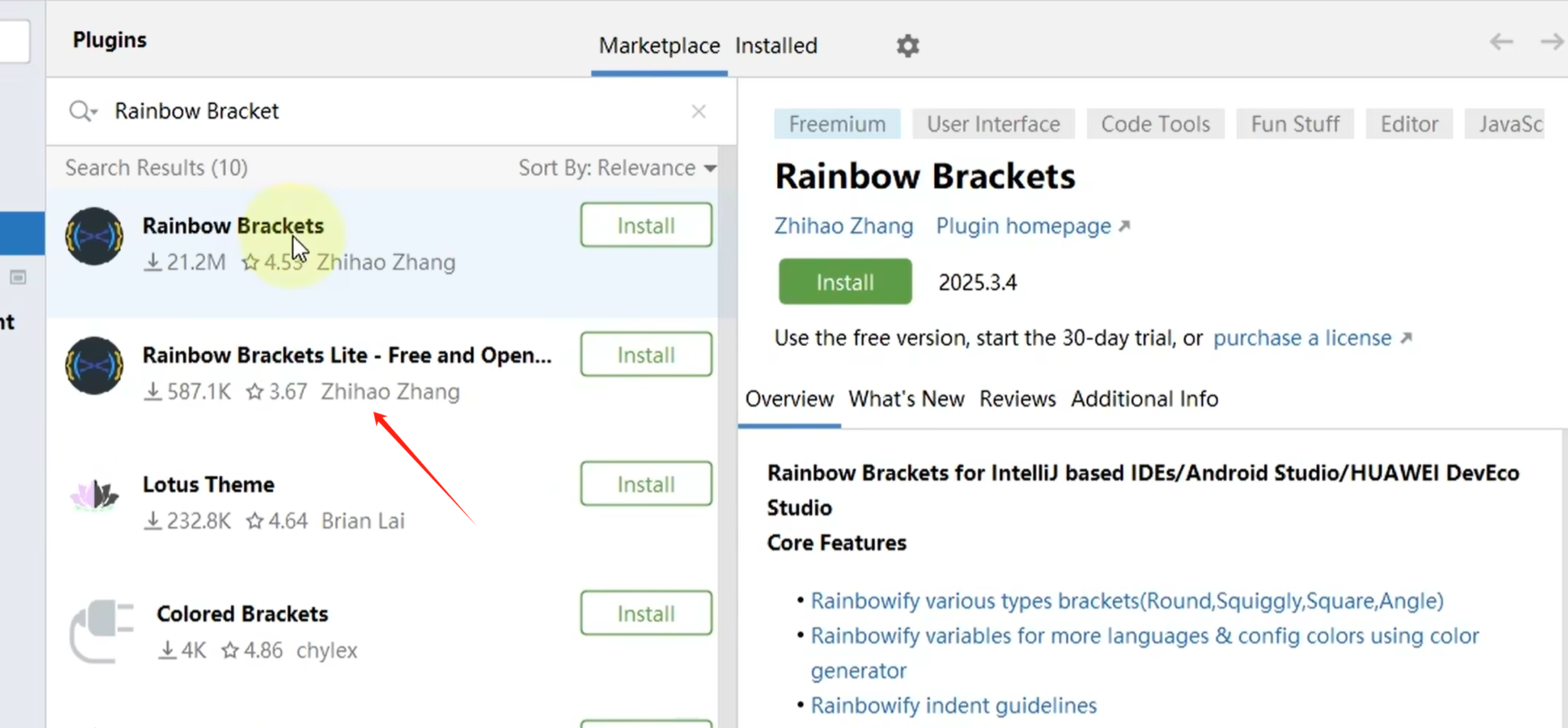Click the Rainbow Brackets Lite plugin logo
This screenshot has width=1568, height=728.
(x=94, y=365)
